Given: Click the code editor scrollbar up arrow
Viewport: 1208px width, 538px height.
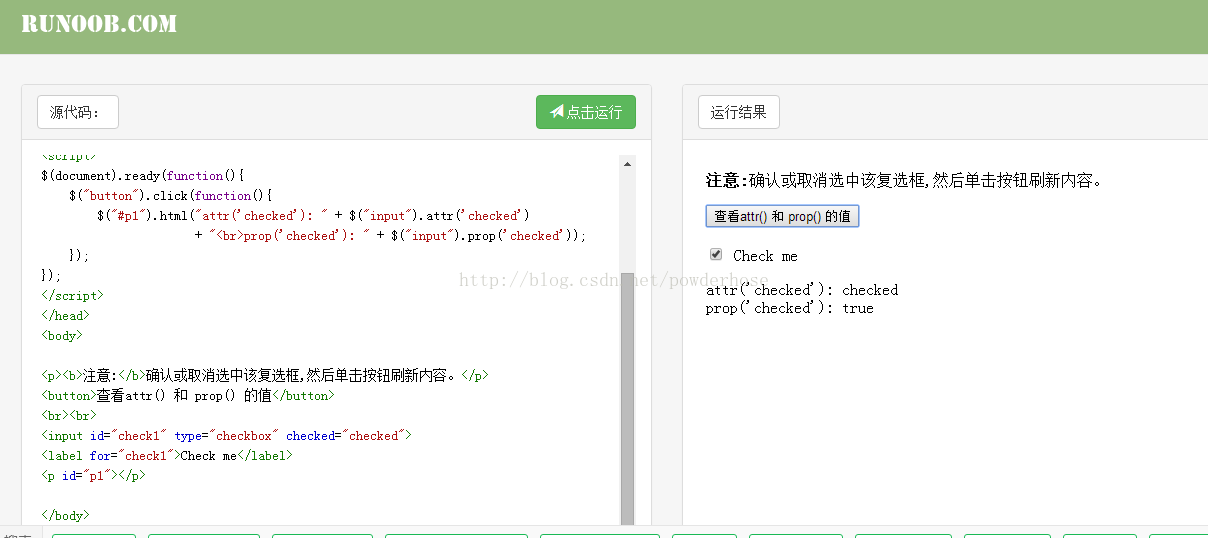Looking at the screenshot, I should (x=627, y=163).
